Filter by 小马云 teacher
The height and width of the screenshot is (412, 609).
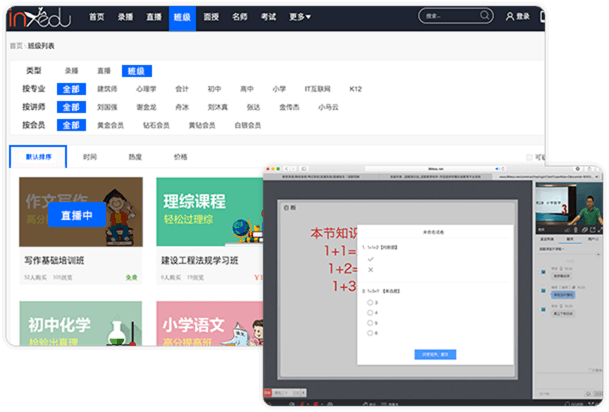[x=328, y=107]
